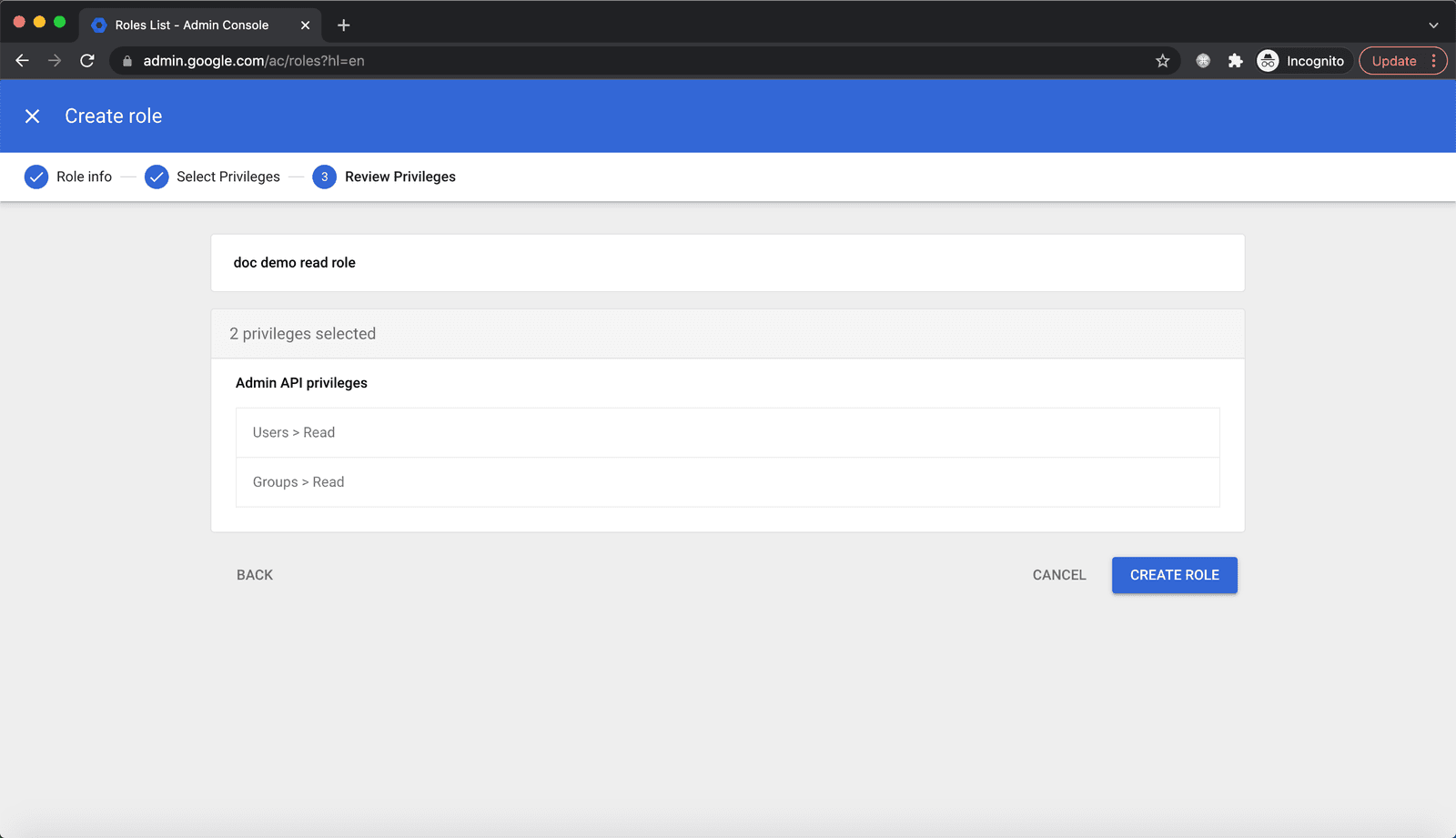Select the 'Users > Read' privilege row
The height and width of the screenshot is (838, 1456).
point(727,432)
